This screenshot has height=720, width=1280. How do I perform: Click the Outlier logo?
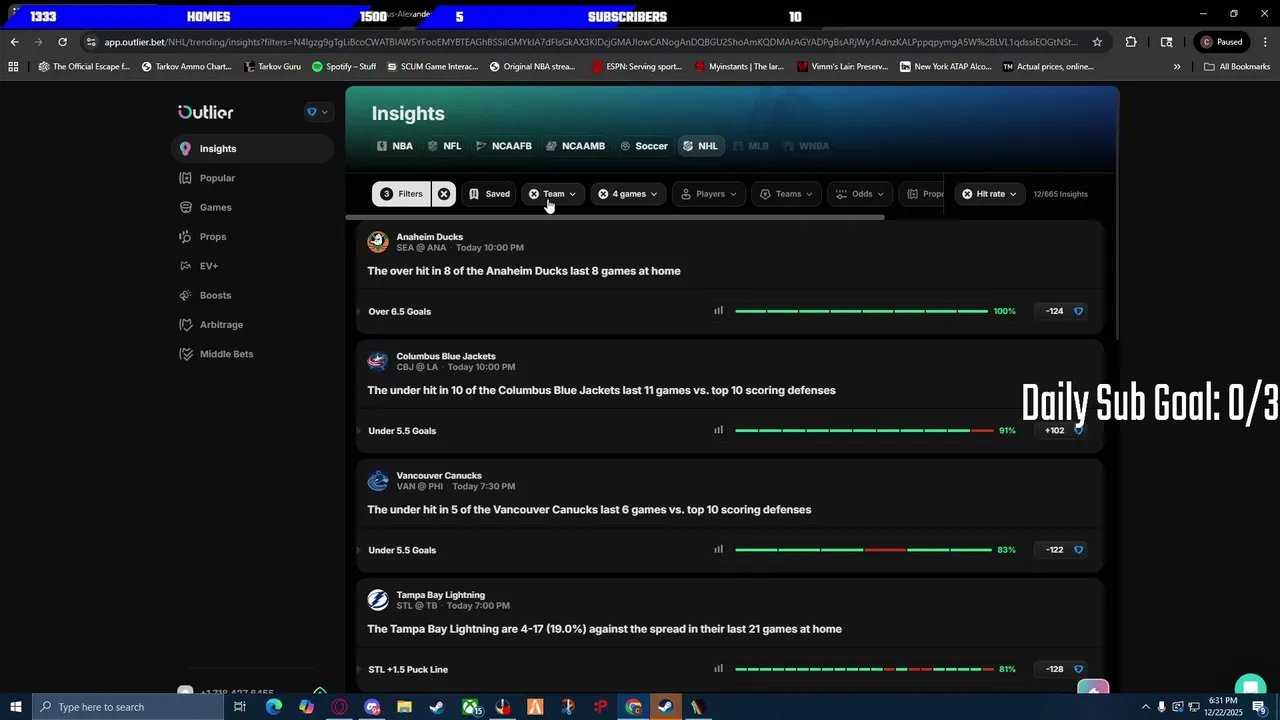pyautogui.click(x=206, y=112)
